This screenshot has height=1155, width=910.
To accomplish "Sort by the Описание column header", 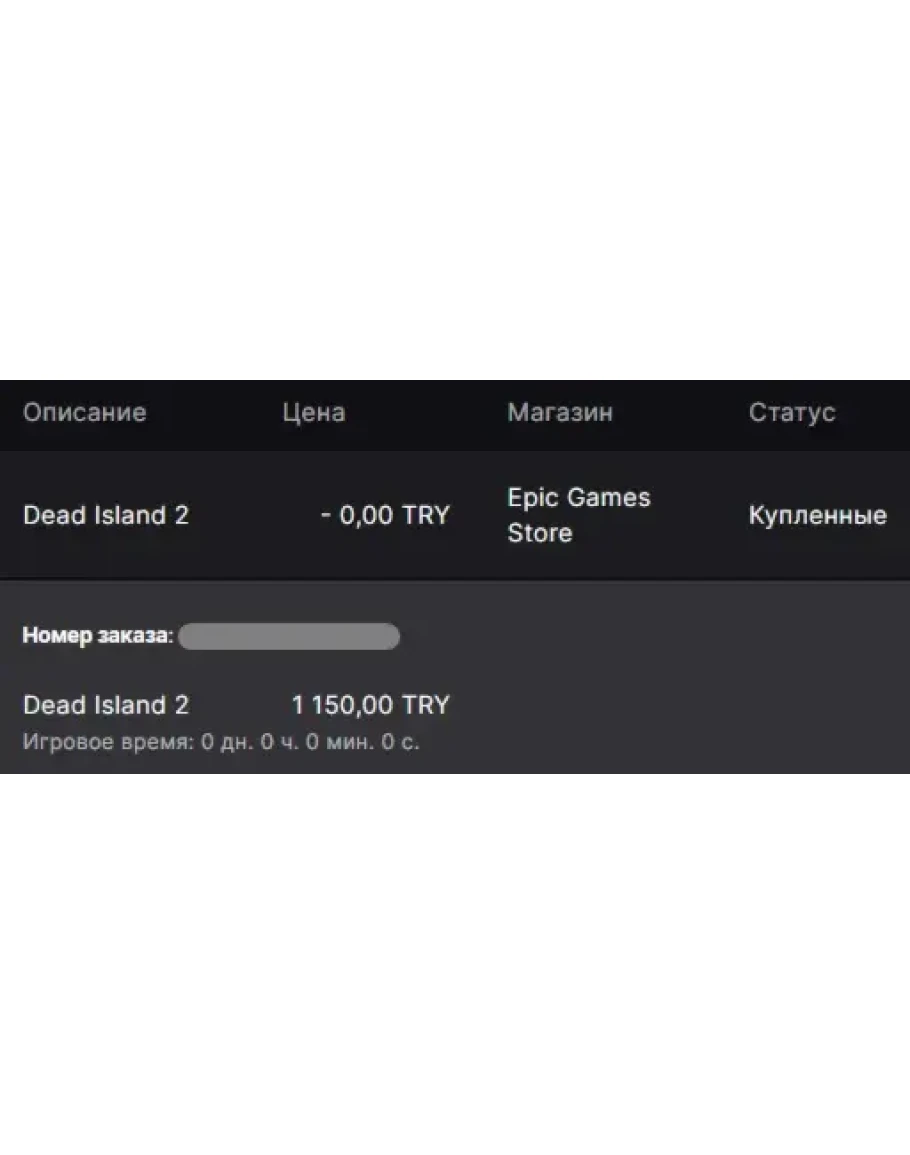I will click(84, 413).
